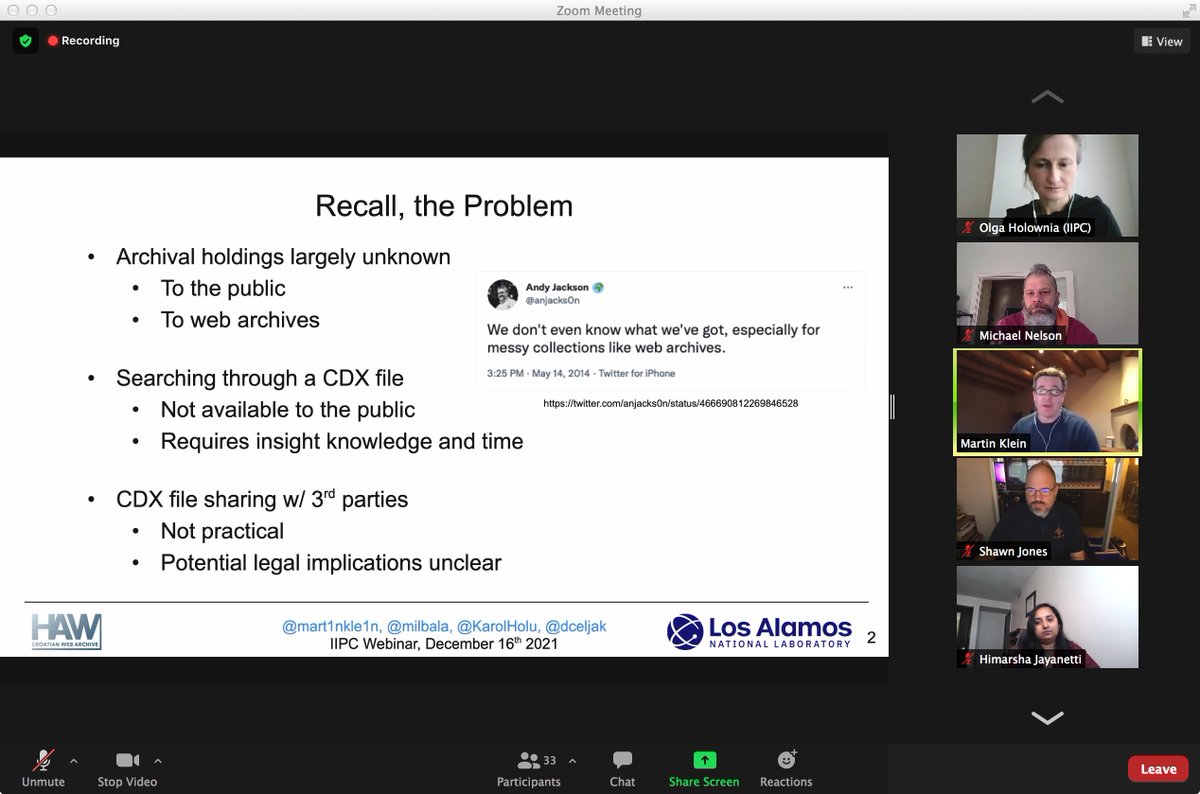Click the green zoom window button
The height and width of the screenshot is (794, 1200).
pos(50,10)
